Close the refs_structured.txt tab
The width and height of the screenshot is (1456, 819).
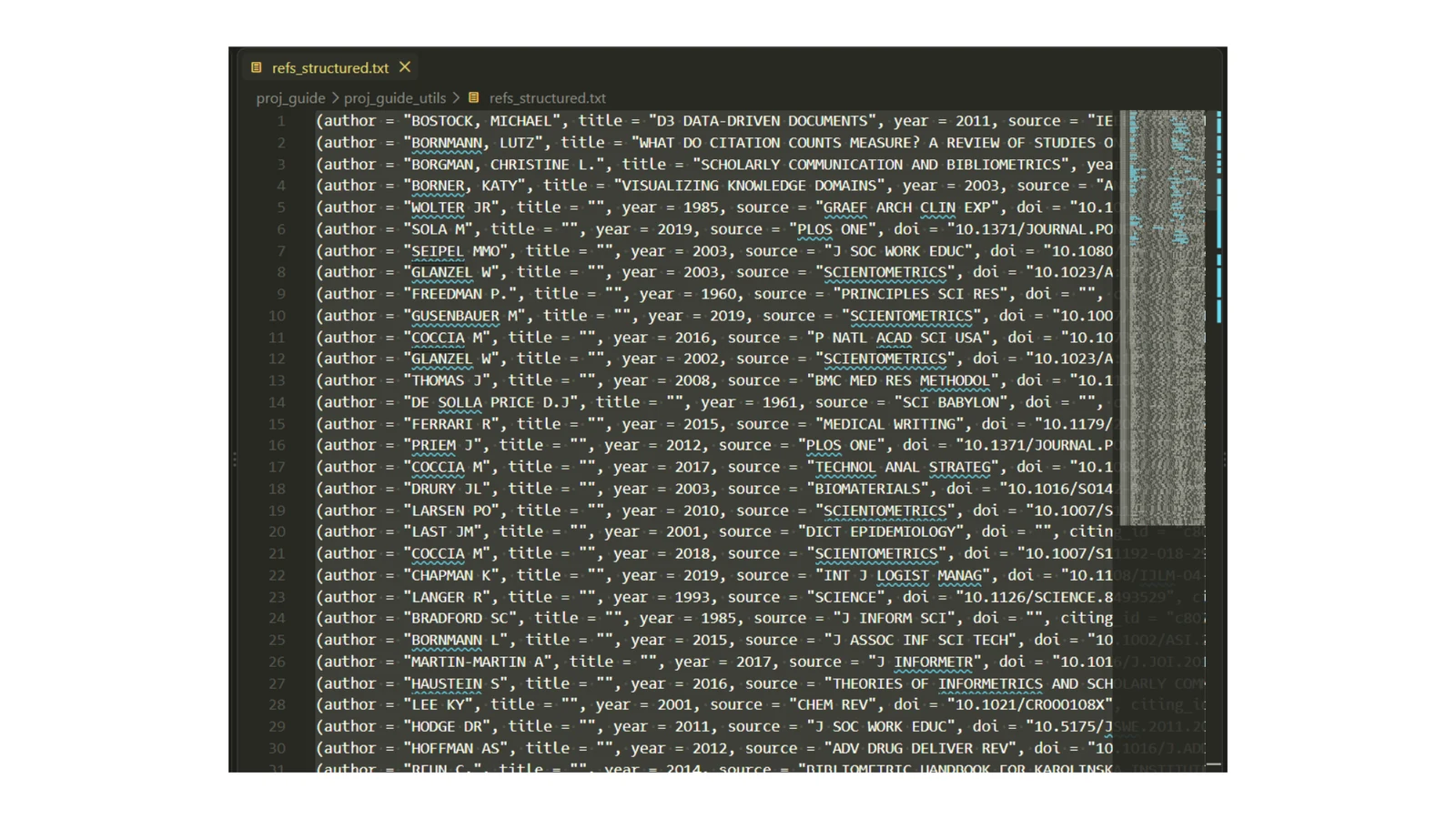coord(405,67)
